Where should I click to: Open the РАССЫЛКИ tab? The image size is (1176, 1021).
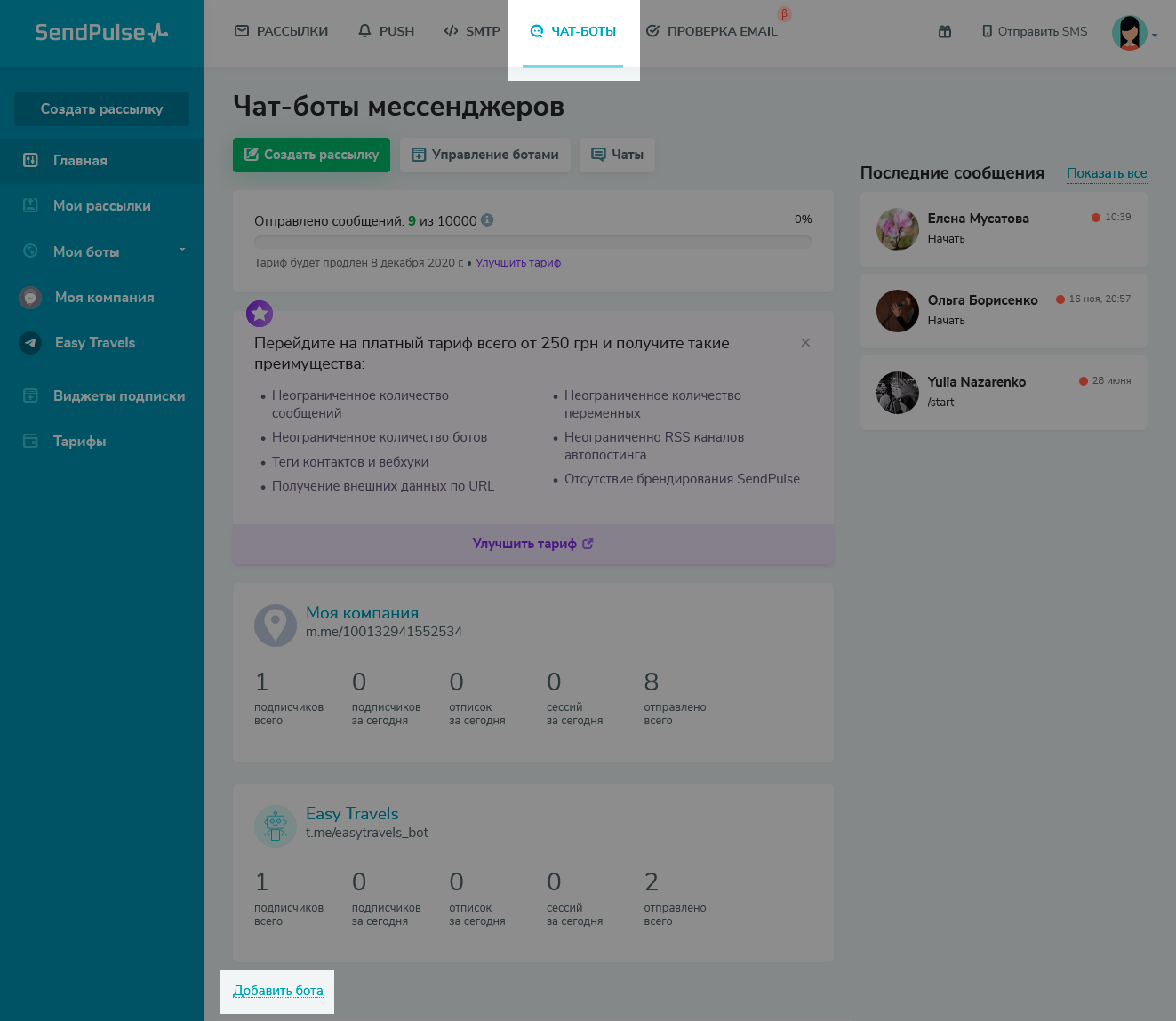click(281, 31)
